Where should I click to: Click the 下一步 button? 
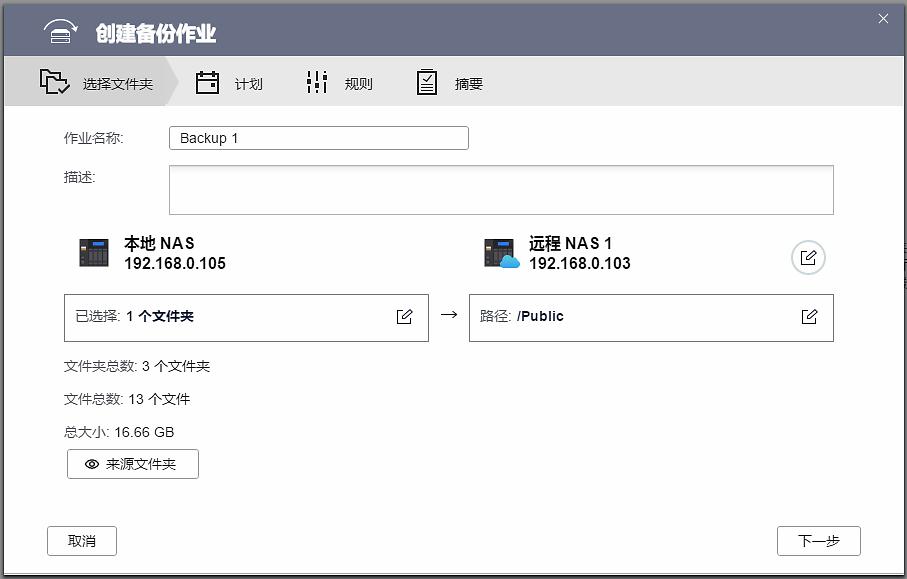point(819,540)
